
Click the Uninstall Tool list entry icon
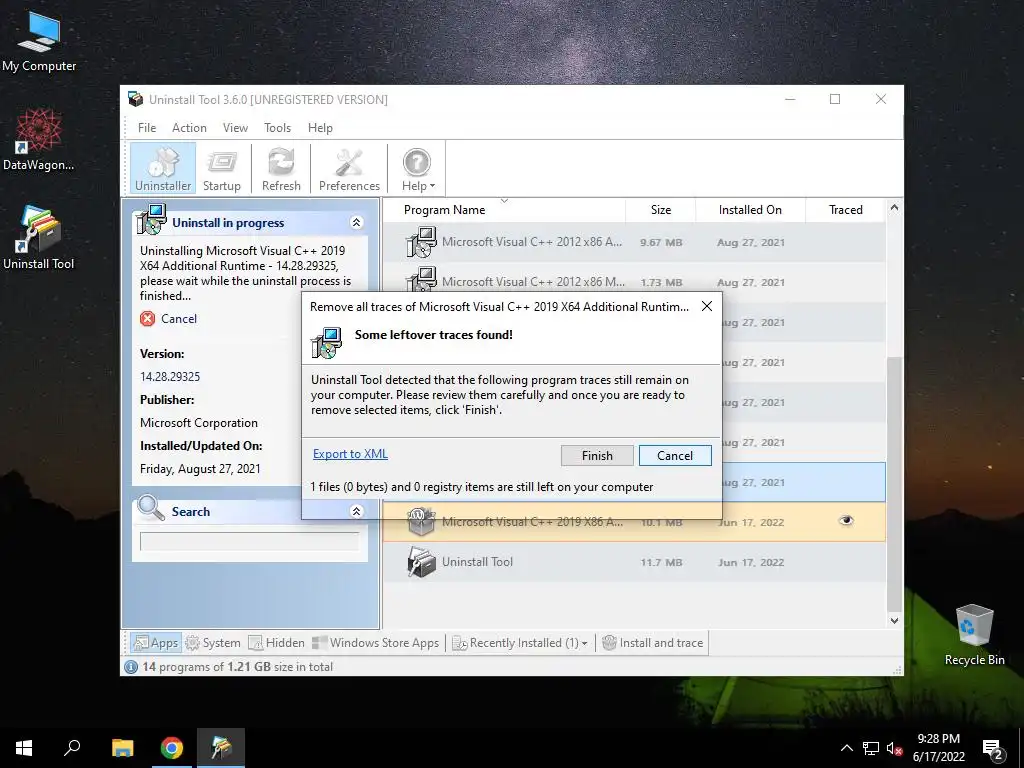pos(421,562)
